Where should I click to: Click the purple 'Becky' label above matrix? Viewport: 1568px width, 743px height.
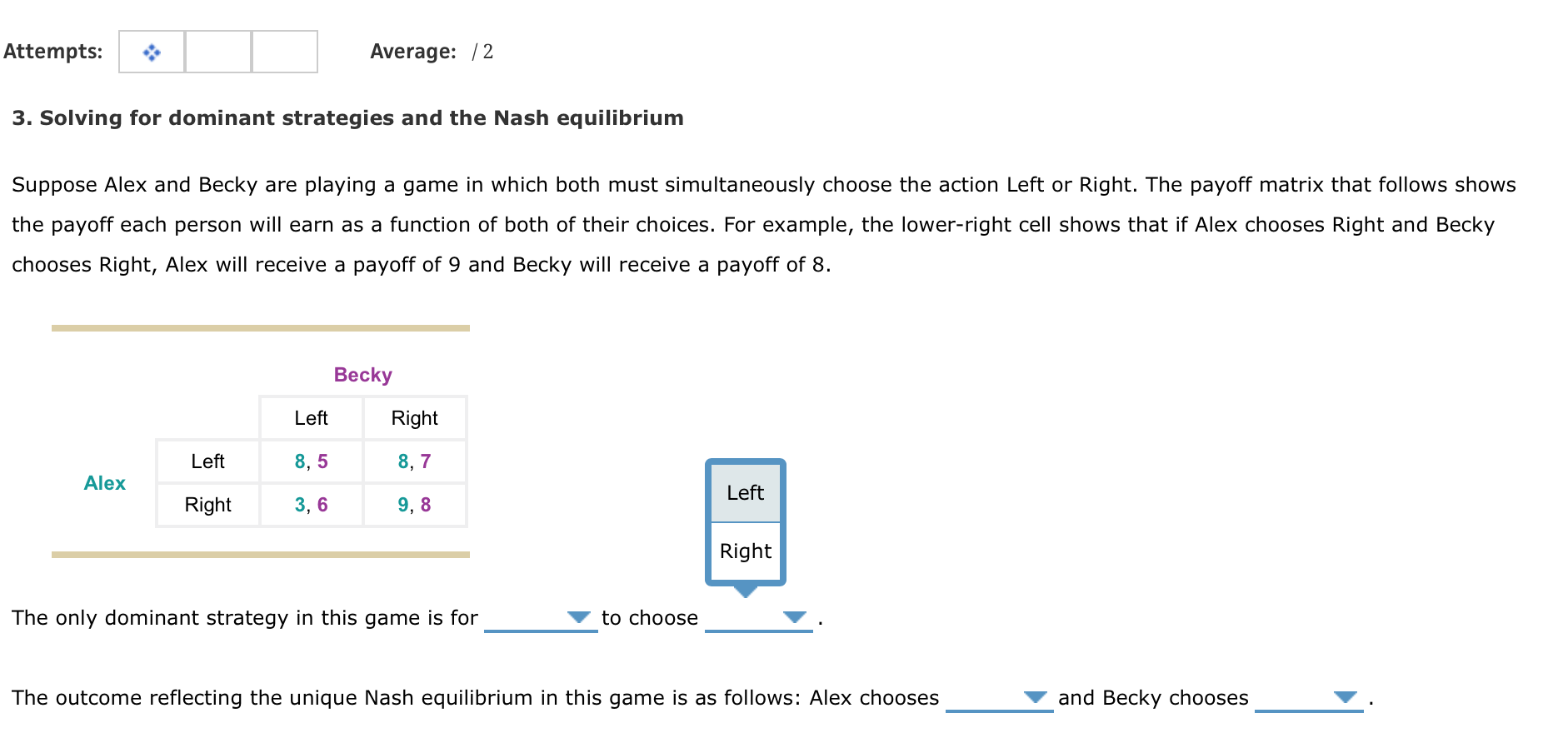tap(363, 375)
